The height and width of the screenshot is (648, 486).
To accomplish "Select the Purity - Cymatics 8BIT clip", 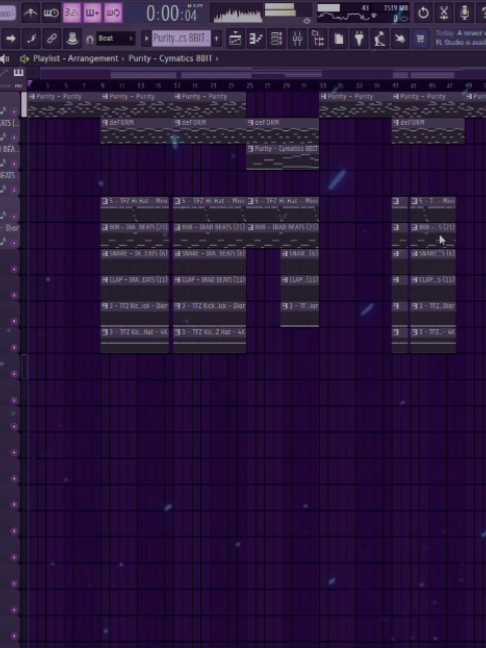I will [x=283, y=157].
